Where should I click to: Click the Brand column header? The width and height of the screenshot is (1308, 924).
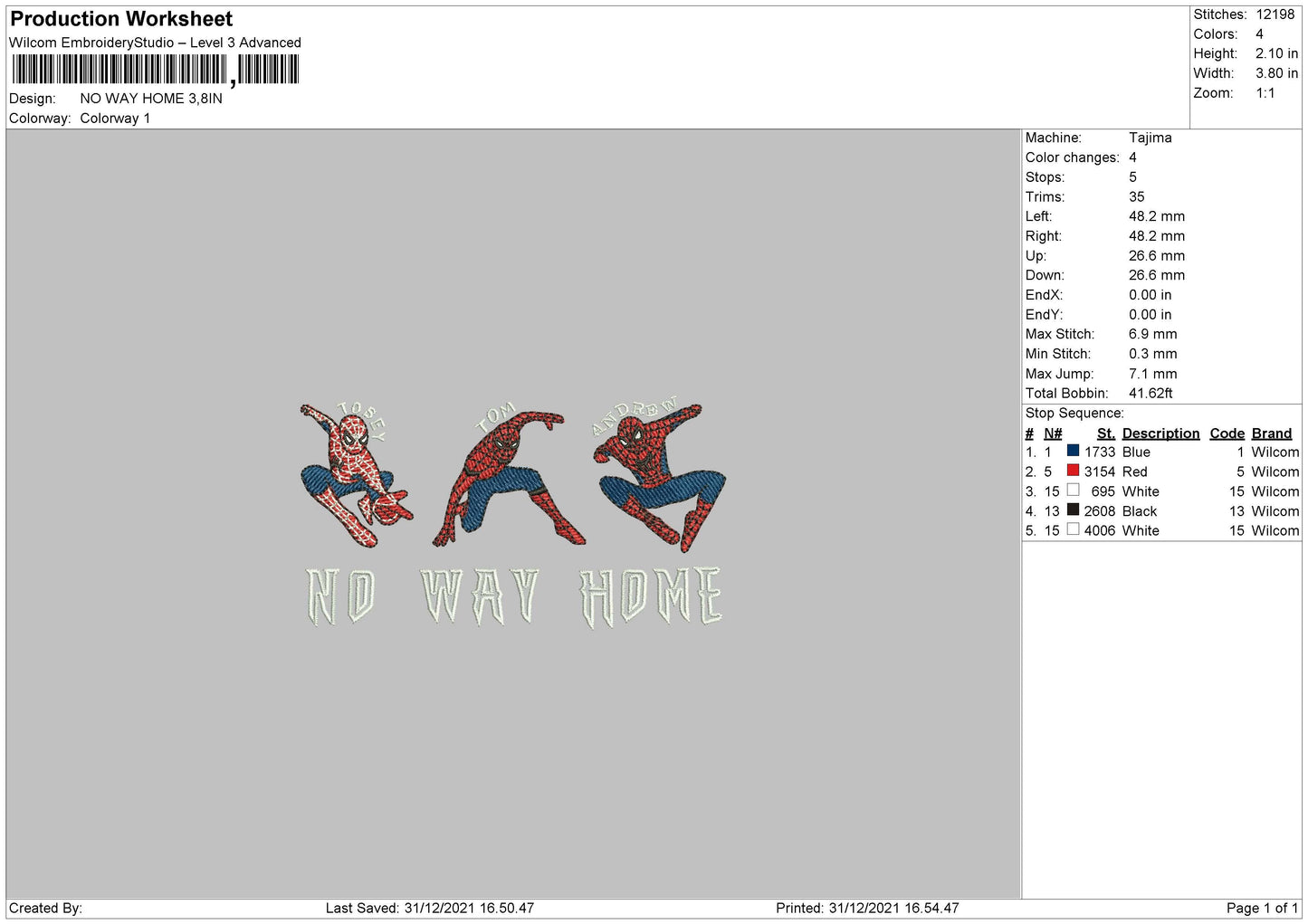point(1272,433)
